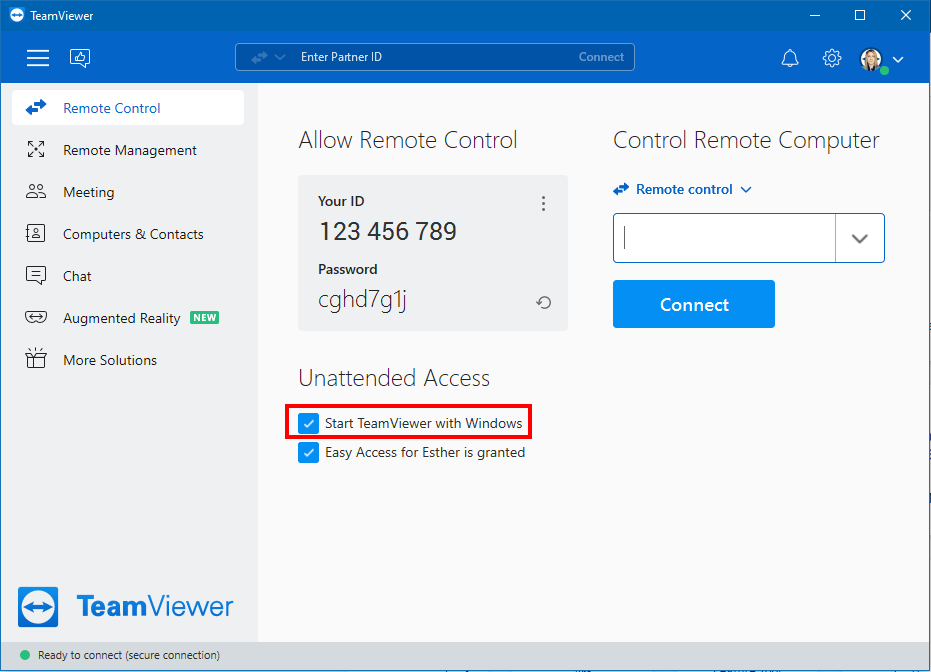This screenshot has height=672, width=931.
Task: Click the TeamViewer icon in title bar
Action: click(17, 15)
